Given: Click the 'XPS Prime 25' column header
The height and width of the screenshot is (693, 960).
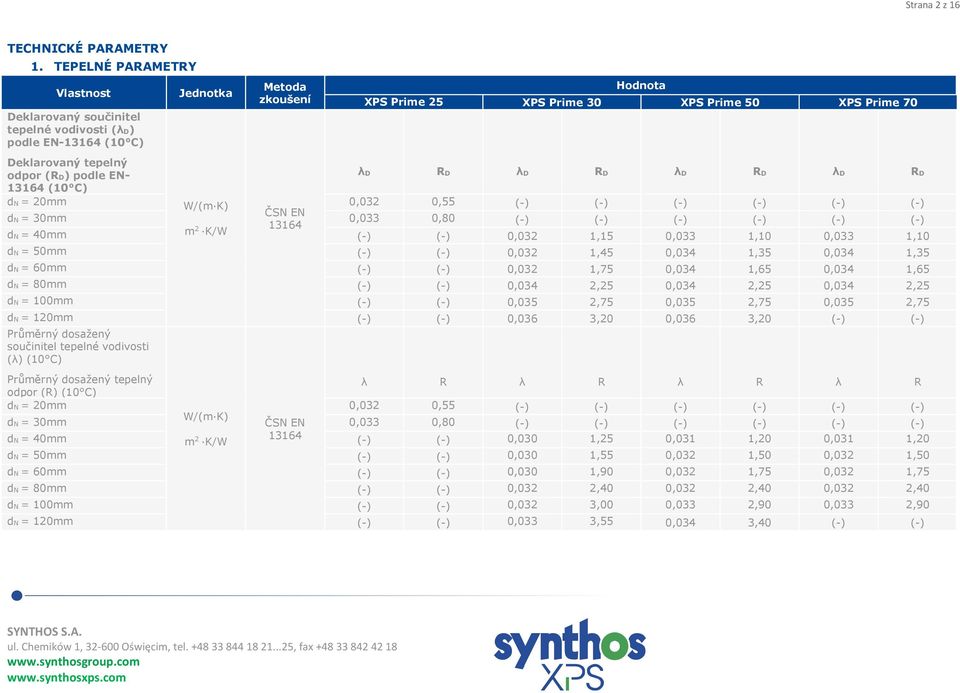Looking at the screenshot, I should pyautogui.click(x=403, y=102).
